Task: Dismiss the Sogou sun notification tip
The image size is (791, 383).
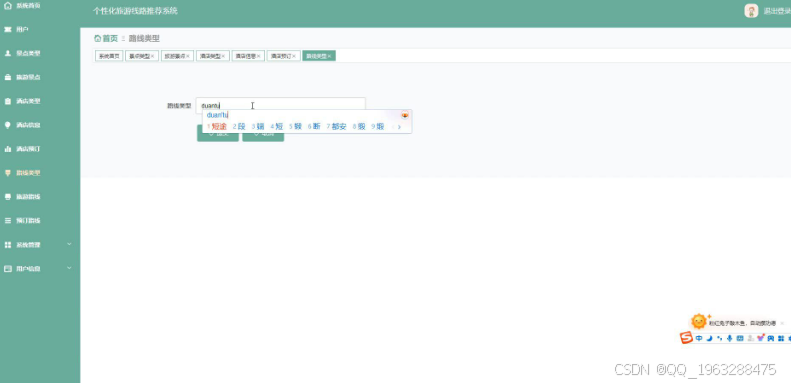Action: point(782,323)
